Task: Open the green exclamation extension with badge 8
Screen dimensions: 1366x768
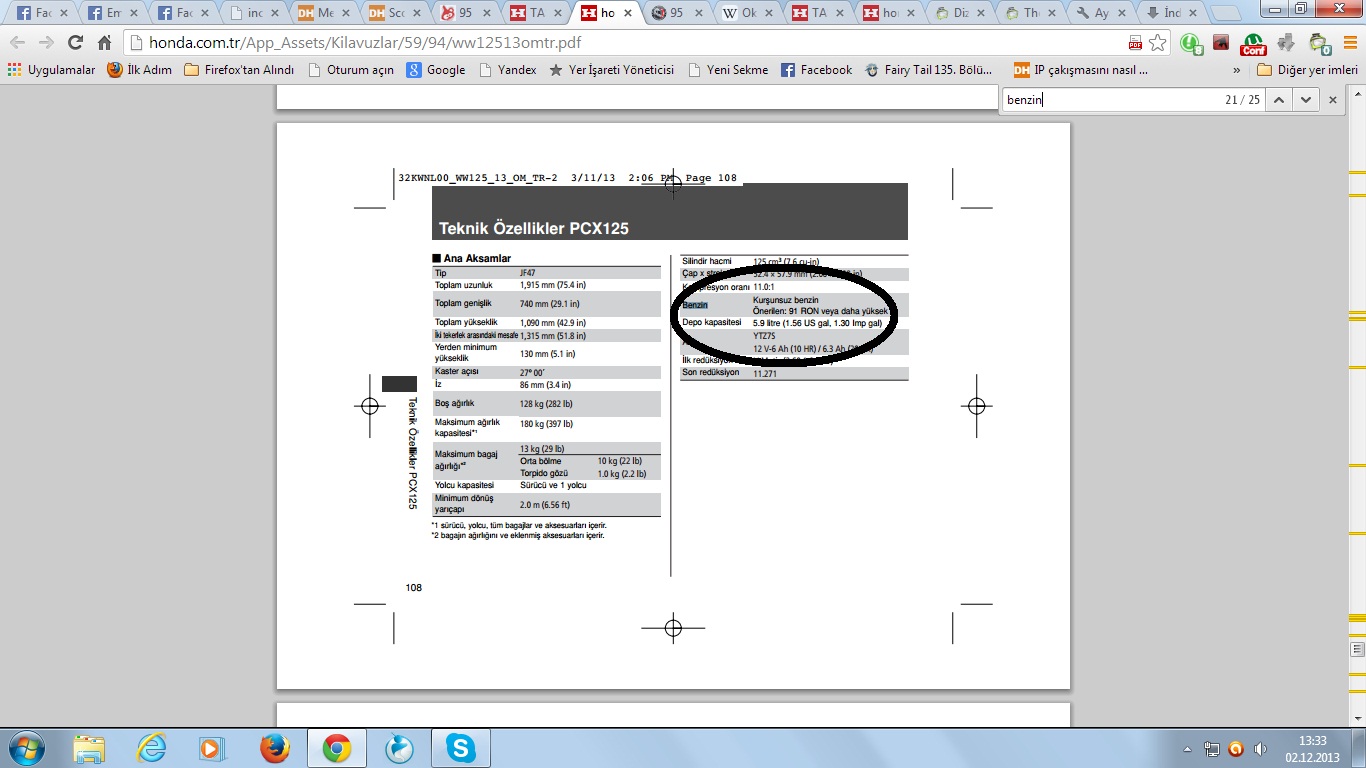Action: tap(1190, 43)
